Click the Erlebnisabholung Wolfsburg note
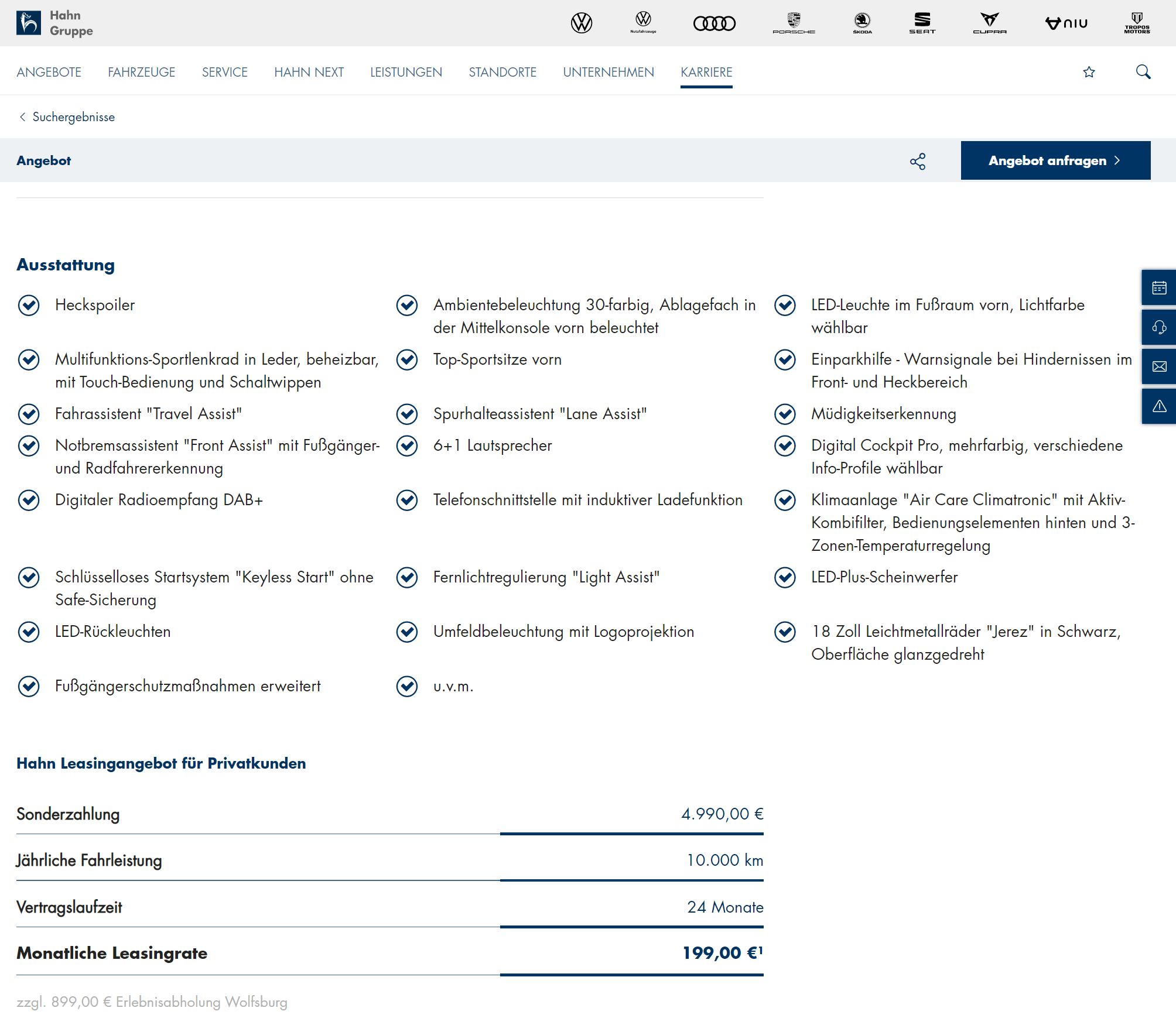 (x=152, y=1002)
